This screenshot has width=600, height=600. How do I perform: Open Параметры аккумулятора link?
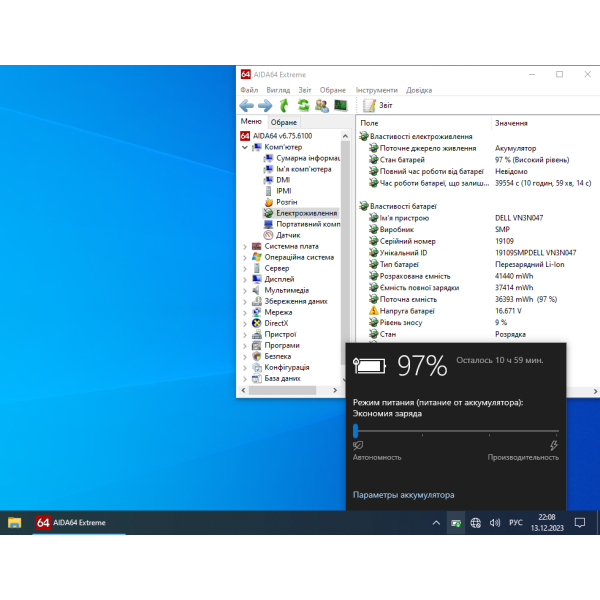pos(403,495)
